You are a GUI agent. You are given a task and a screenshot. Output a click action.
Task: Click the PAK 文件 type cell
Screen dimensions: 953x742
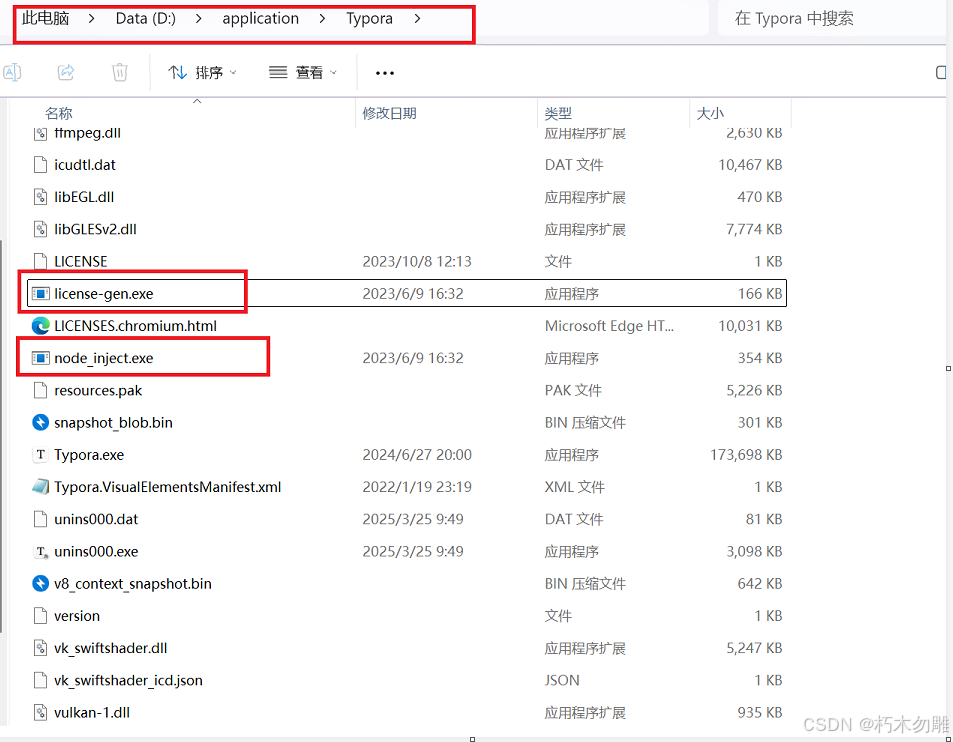pos(573,390)
